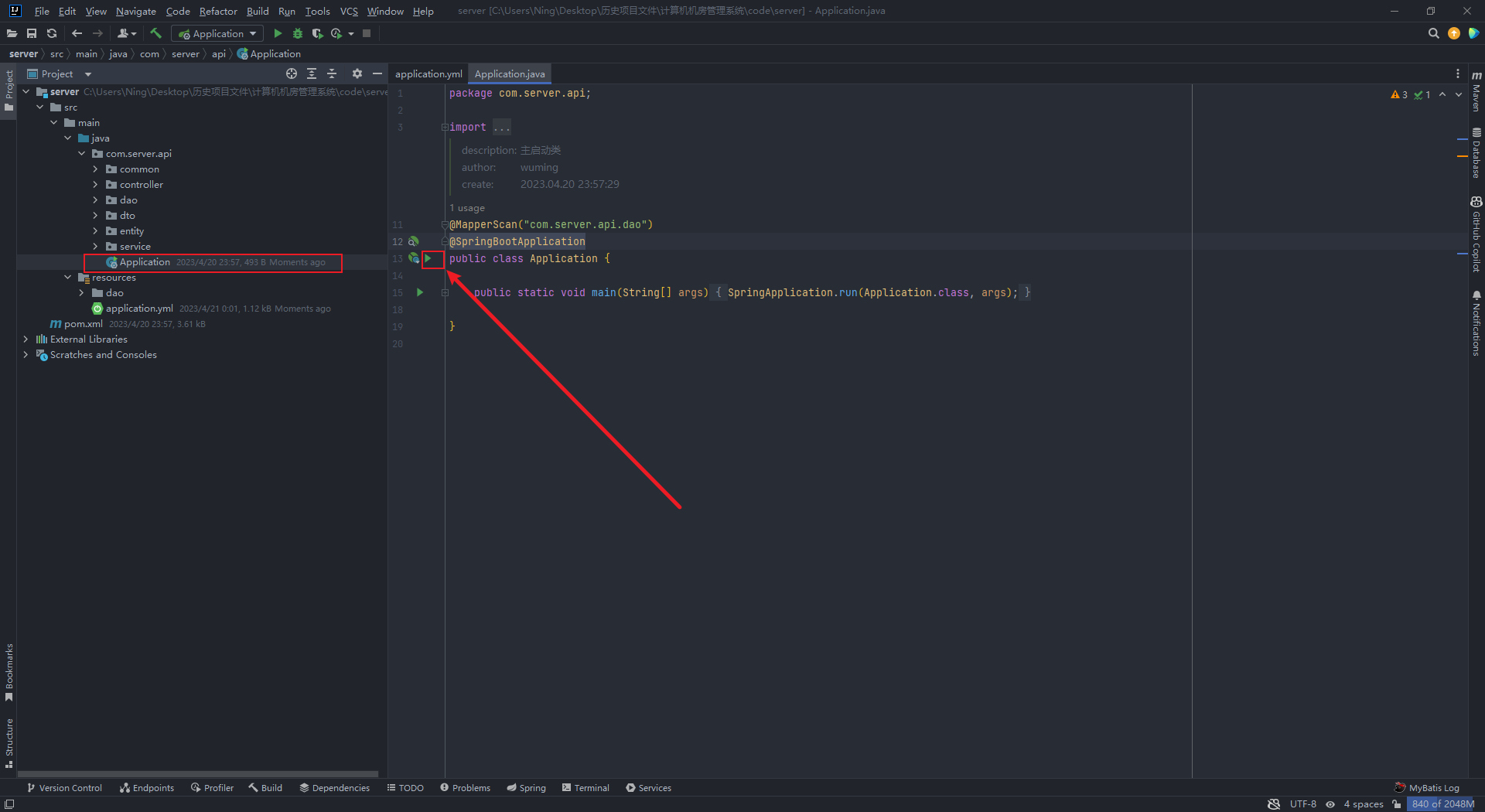Image resolution: width=1485 pixels, height=812 pixels.
Task: Click memory indicator 840 of 2048M
Action: click(x=1442, y=804)
